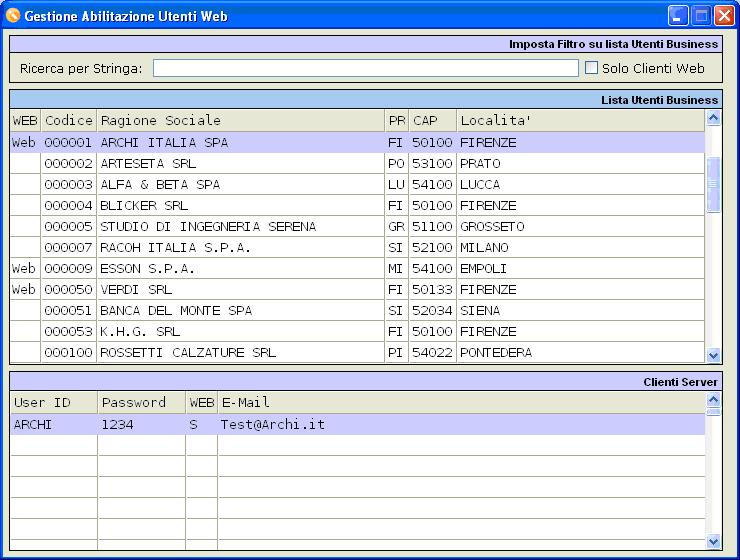Select the ROSSETTI CALZATURE SRL row
Viewport: 740px width, 560px height.
tap(357, 352)
